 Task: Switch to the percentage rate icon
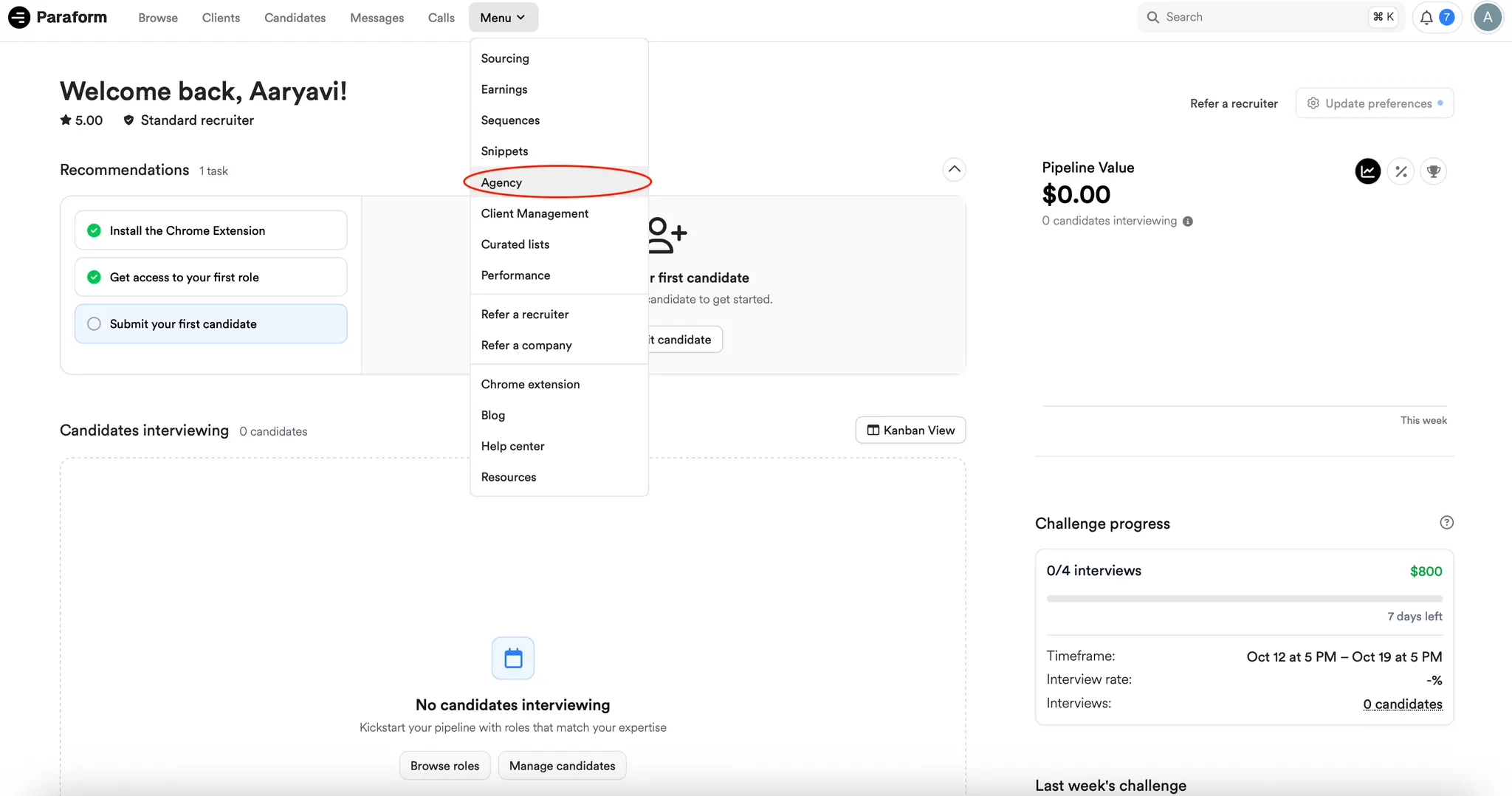pos(1401,171)
